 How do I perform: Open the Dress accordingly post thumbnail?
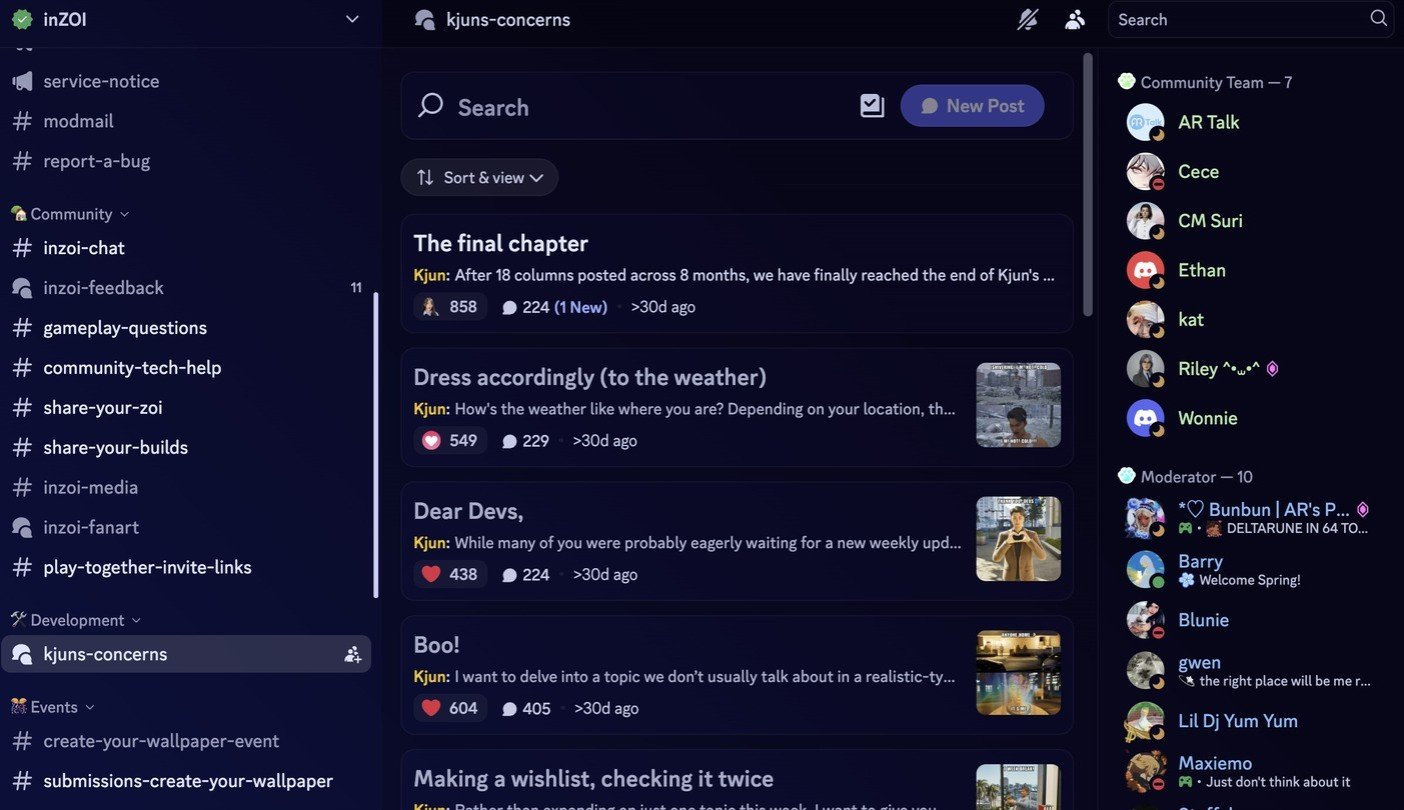(x=1018, y=405)
